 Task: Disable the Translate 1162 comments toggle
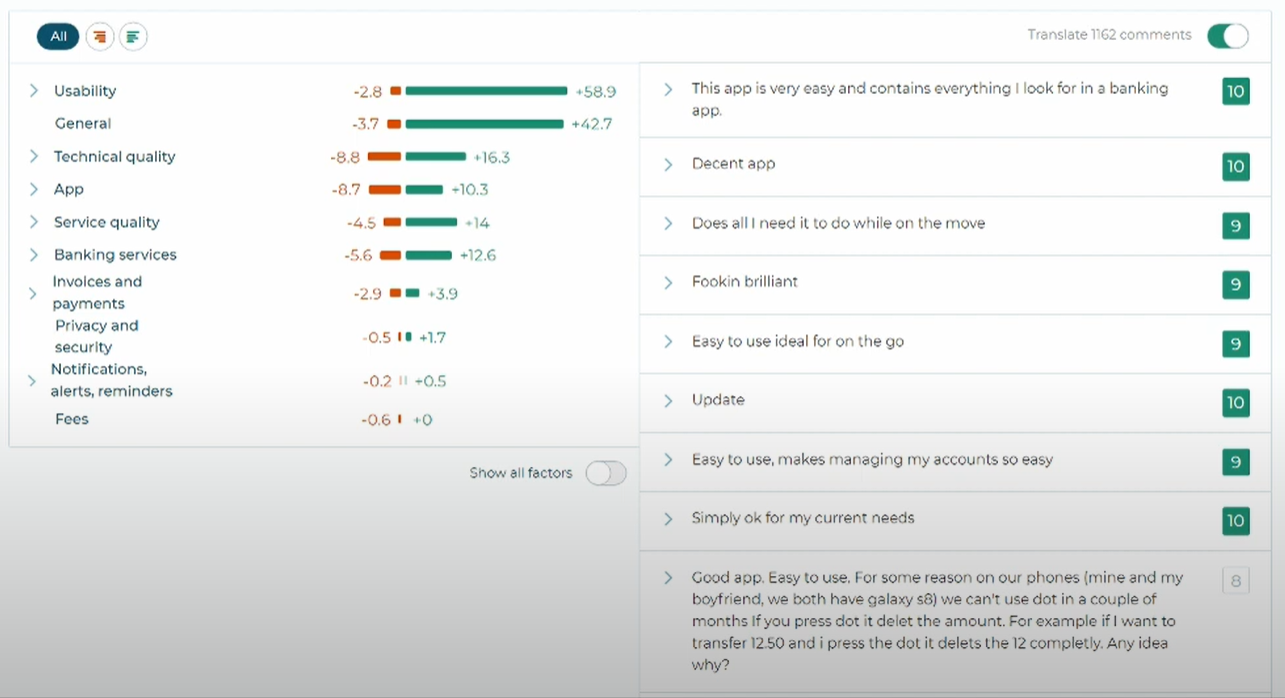pos(1228,36)
